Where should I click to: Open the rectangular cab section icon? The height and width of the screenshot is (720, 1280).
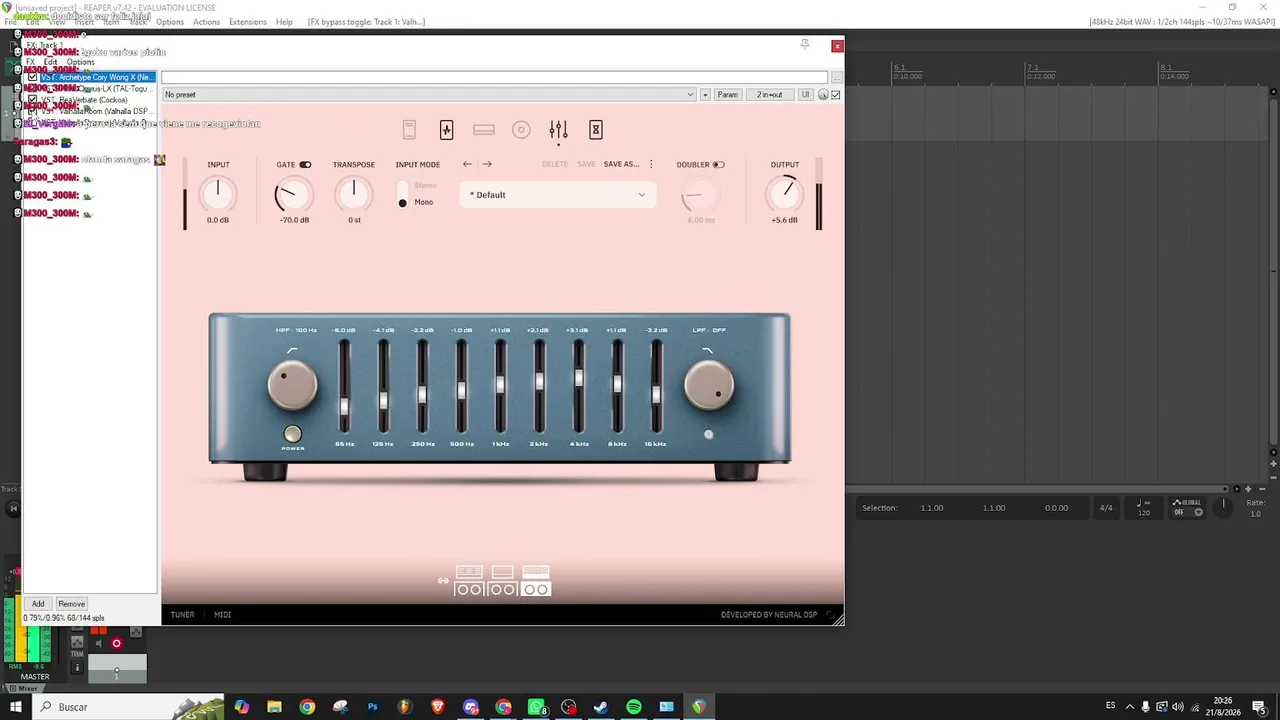tap(484, 130)
